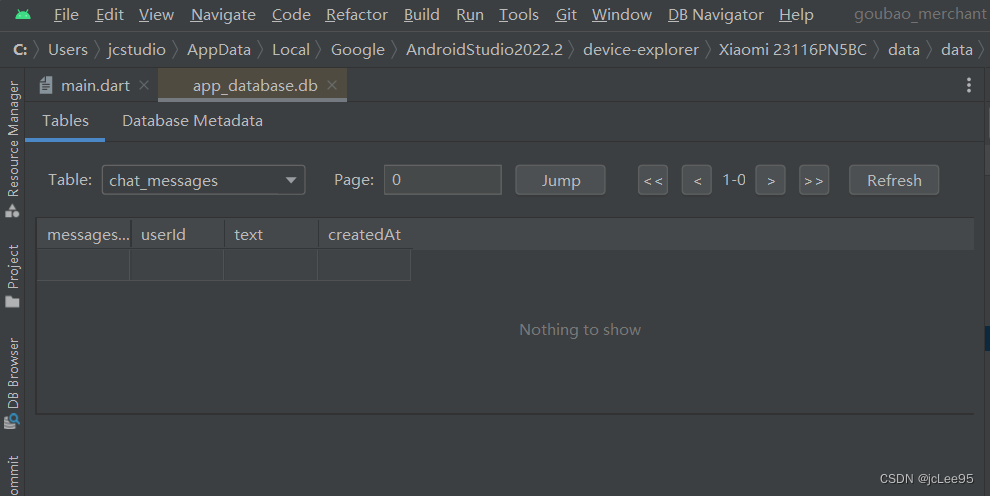The width and height of the screenshot is (990, 496).
Task: Click the Xiaomi 23116PN5BC breadcrumb segment
Action: (792, 49)
